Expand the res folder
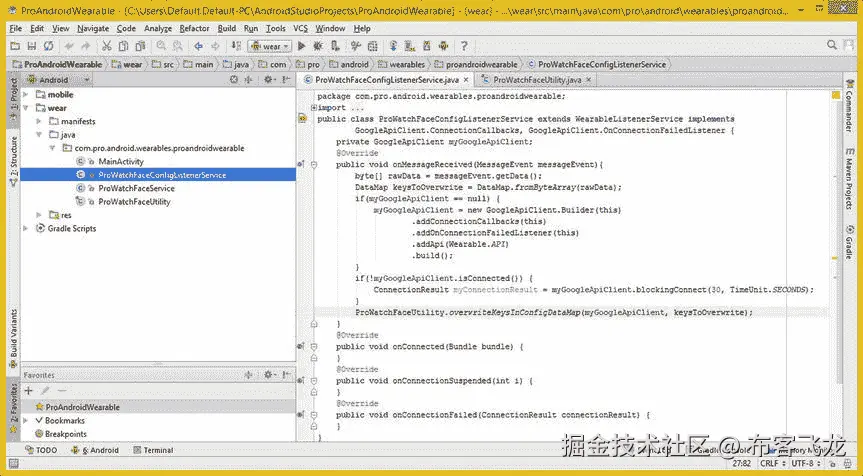 pos(39,215)
